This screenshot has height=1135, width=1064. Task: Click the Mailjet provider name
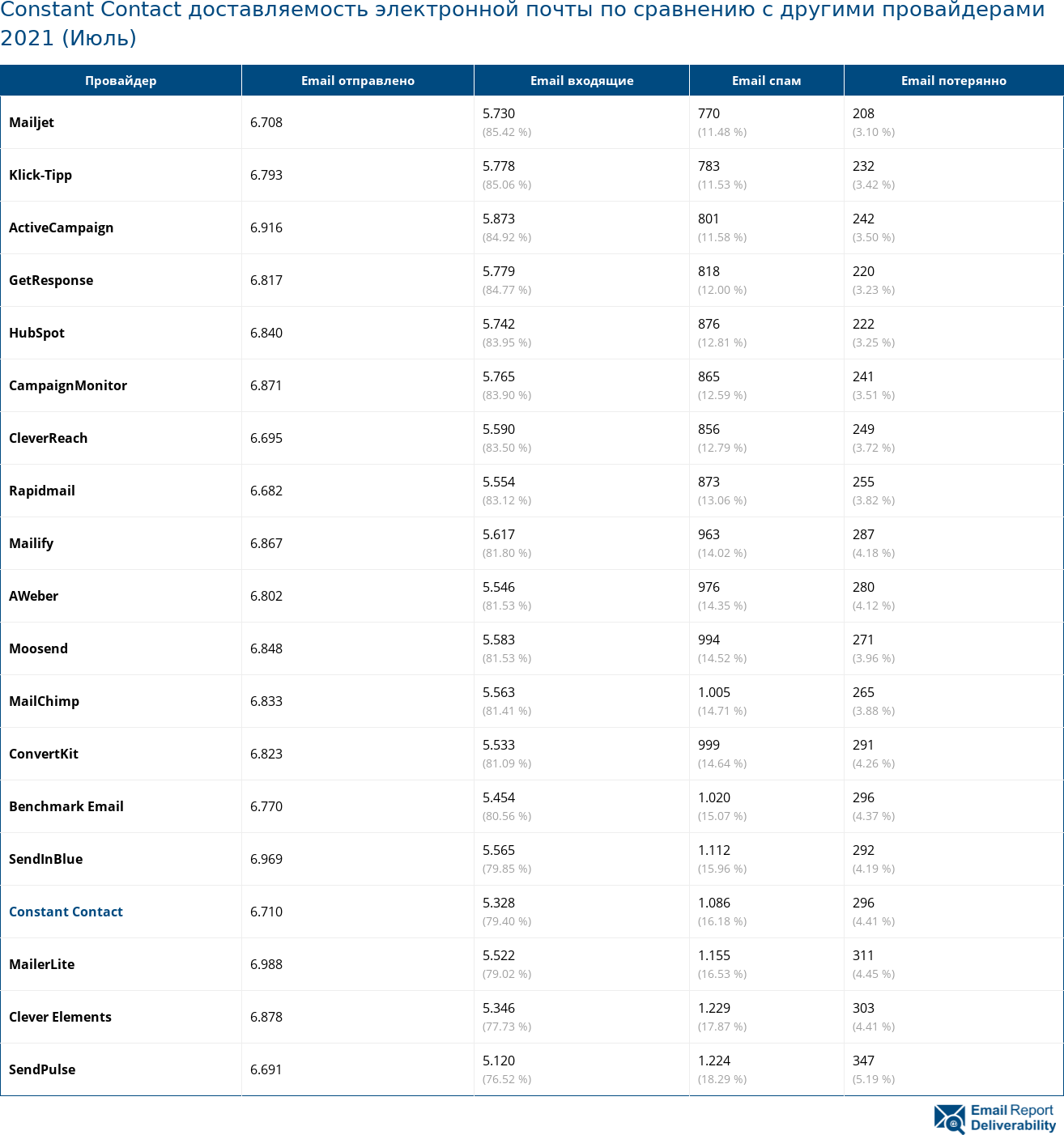coord(32,122)
